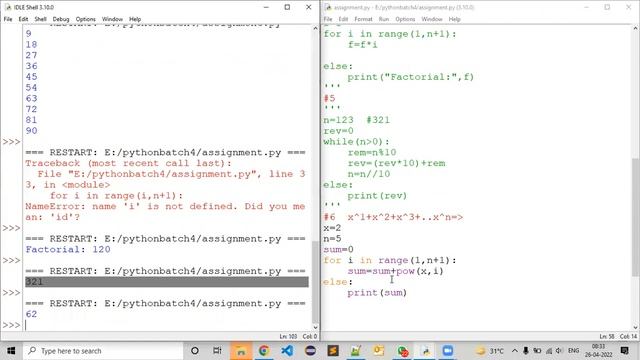This screenshot has height=360, width=640.
Task: Launch Visual Studio Code from taskbar
Action: pos(287,351)
